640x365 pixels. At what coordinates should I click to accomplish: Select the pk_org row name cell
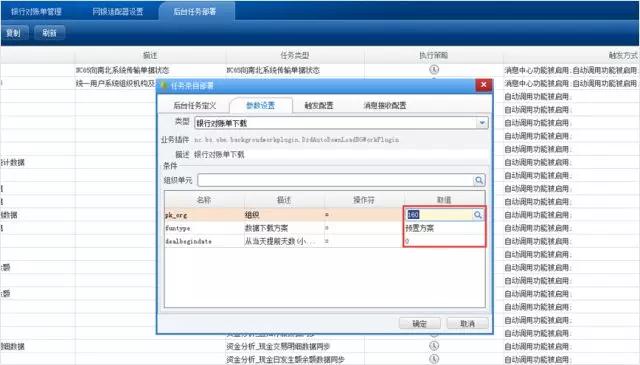pyautogui.click(x=204, y=215)
